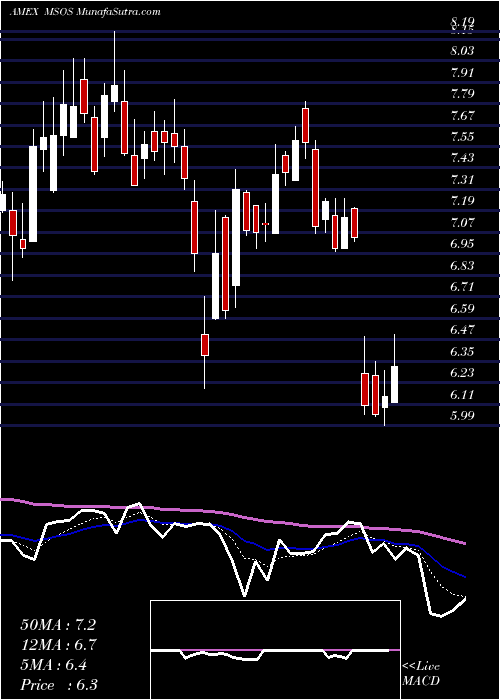Click the 5.99 price axis label
Image resolution: width=500 pixels, height=700 pixels.
463,416
